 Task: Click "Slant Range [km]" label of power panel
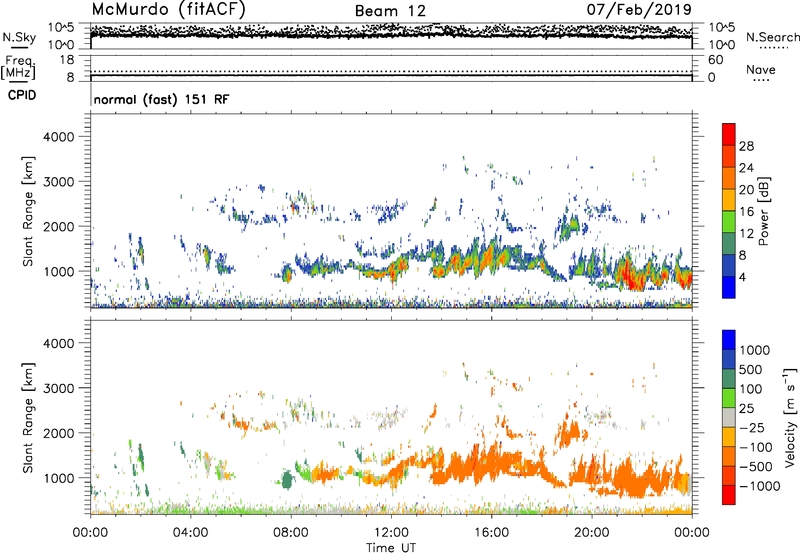tap(28, 211)
